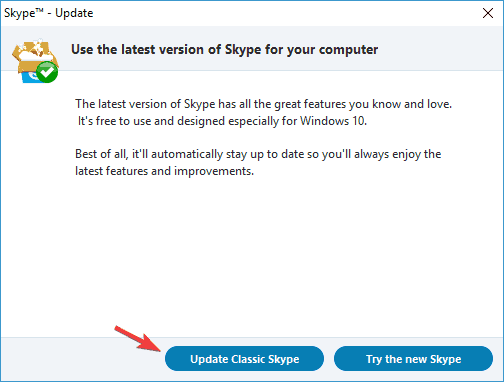Click the "Best of all" paragraph line
This screenshot has width=504, height=382.
[258, 154]
